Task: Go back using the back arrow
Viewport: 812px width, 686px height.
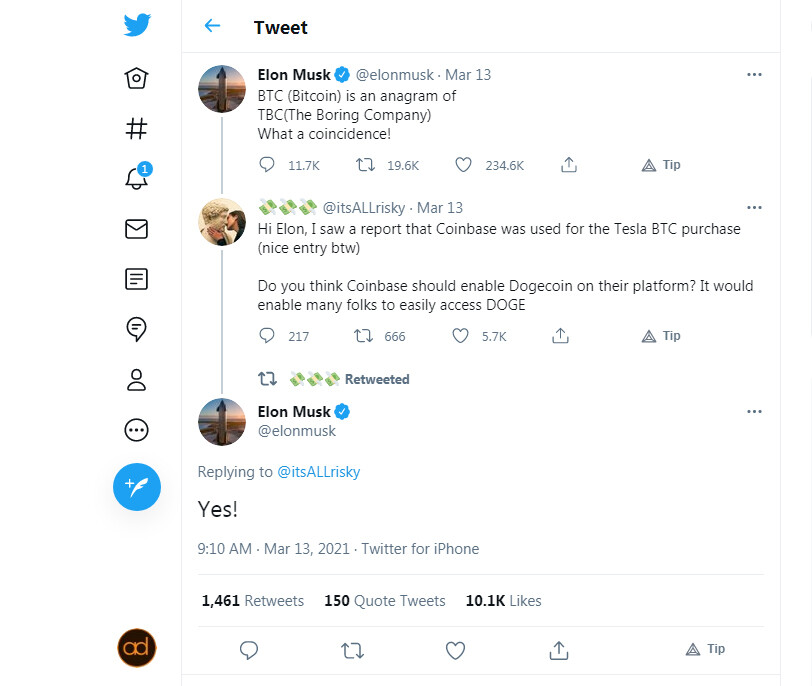Action: pyautogui.click(x=212, y=27)
